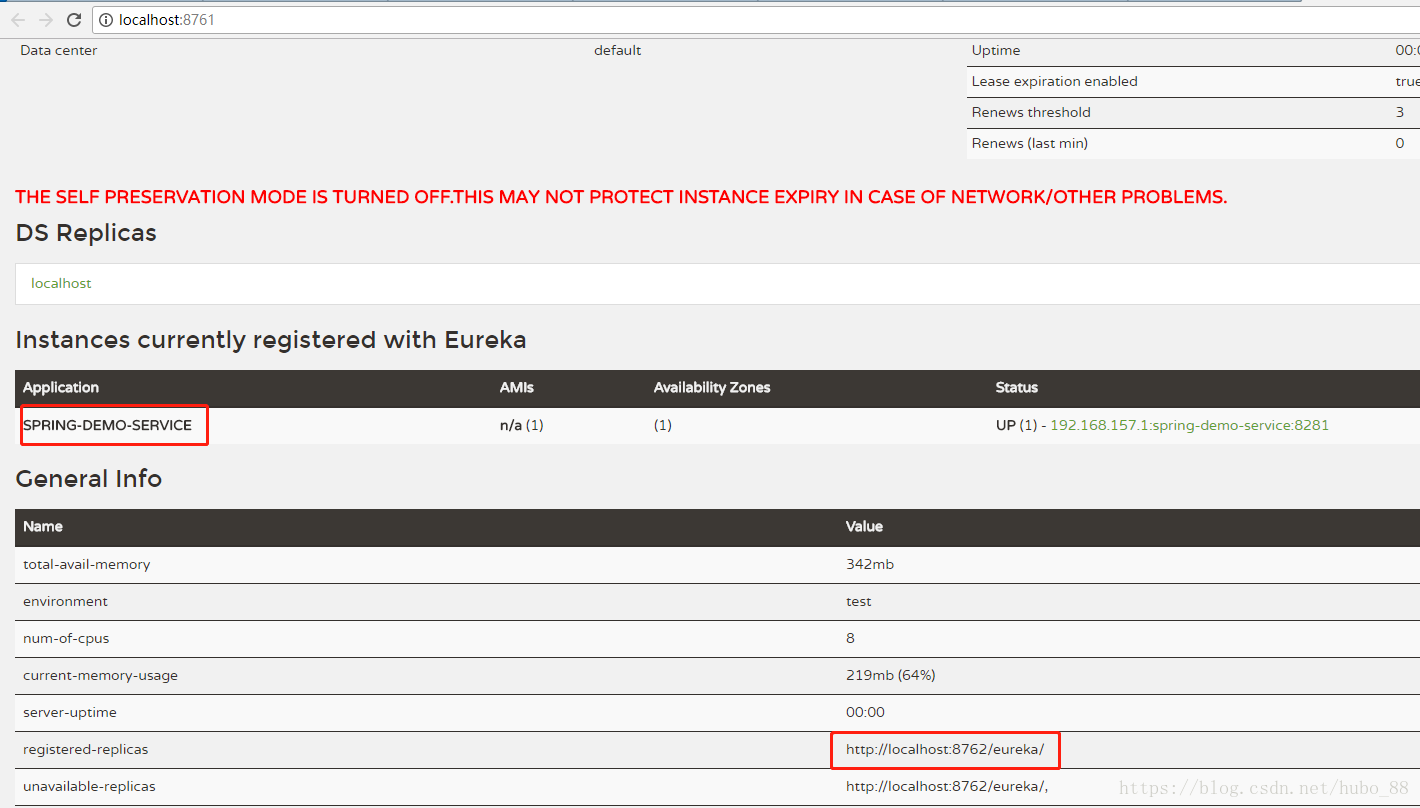Click the registered-replicas URL value
Screen dimensions: 1420x808
(x=944, y=749)
